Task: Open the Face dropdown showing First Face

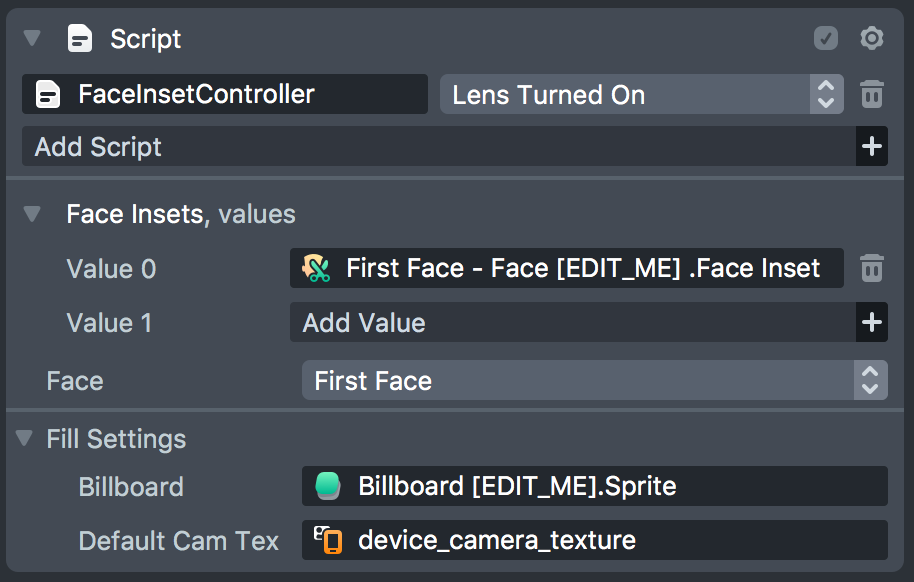Action: click(594, 381)
